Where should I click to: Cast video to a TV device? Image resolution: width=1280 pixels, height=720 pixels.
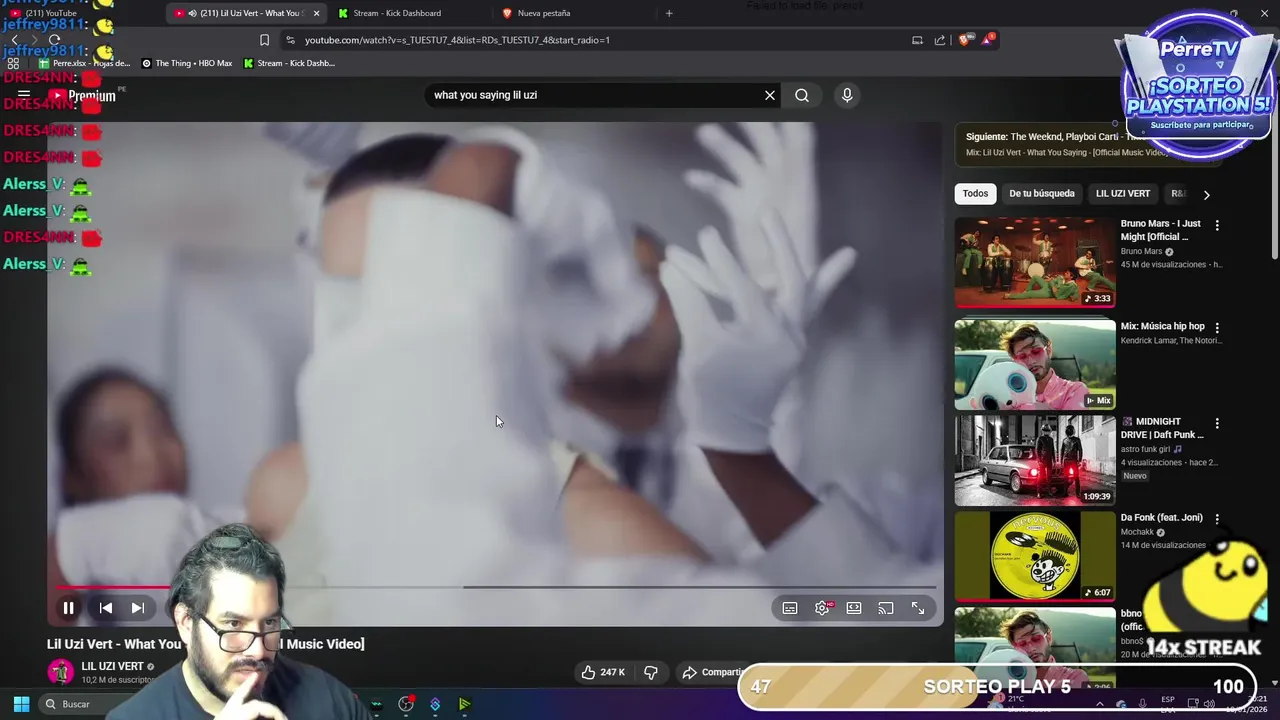coord(886,608)
